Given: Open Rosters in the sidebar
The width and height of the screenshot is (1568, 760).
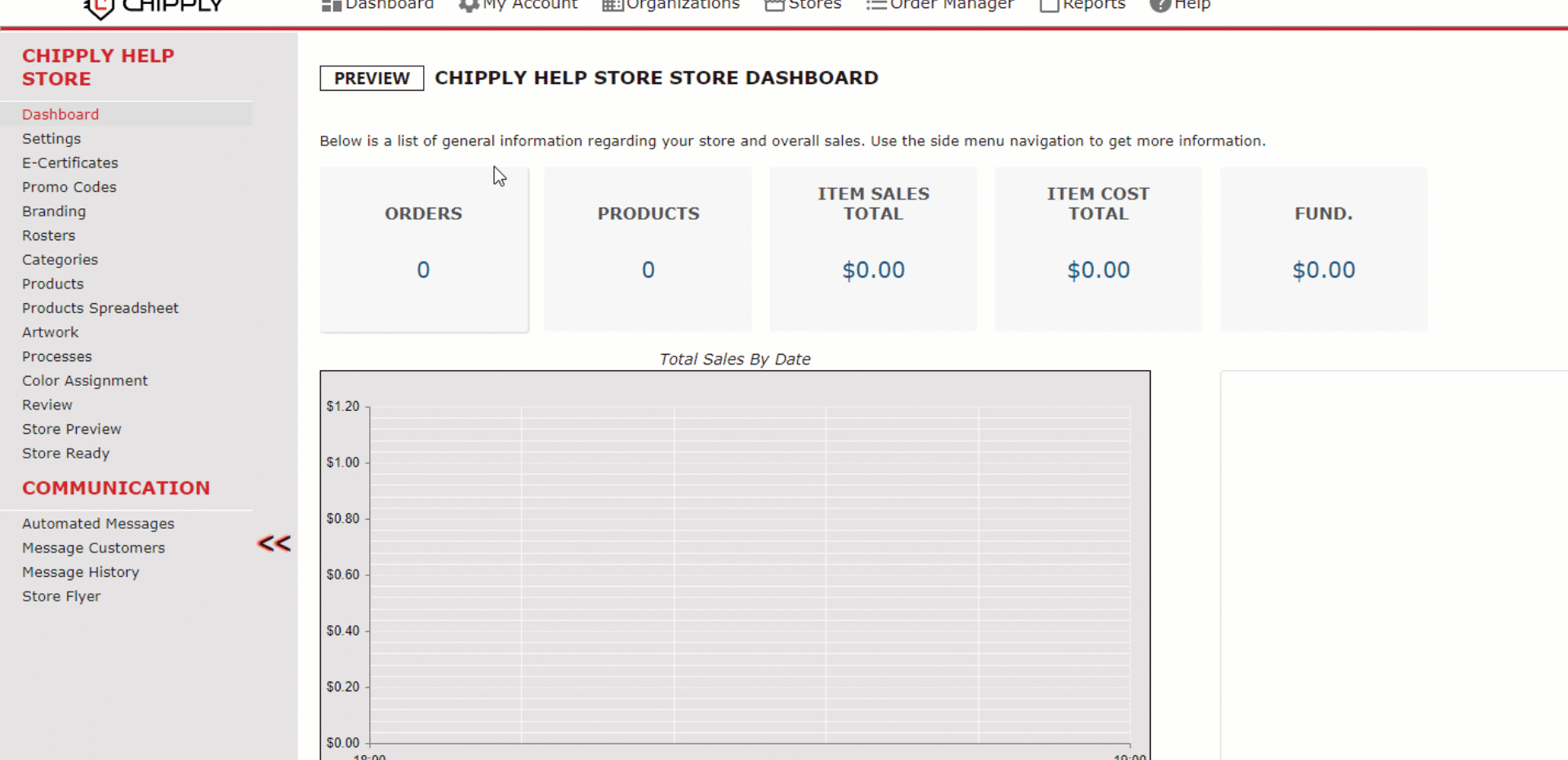Looking at the screenshot, I should 49,235.
